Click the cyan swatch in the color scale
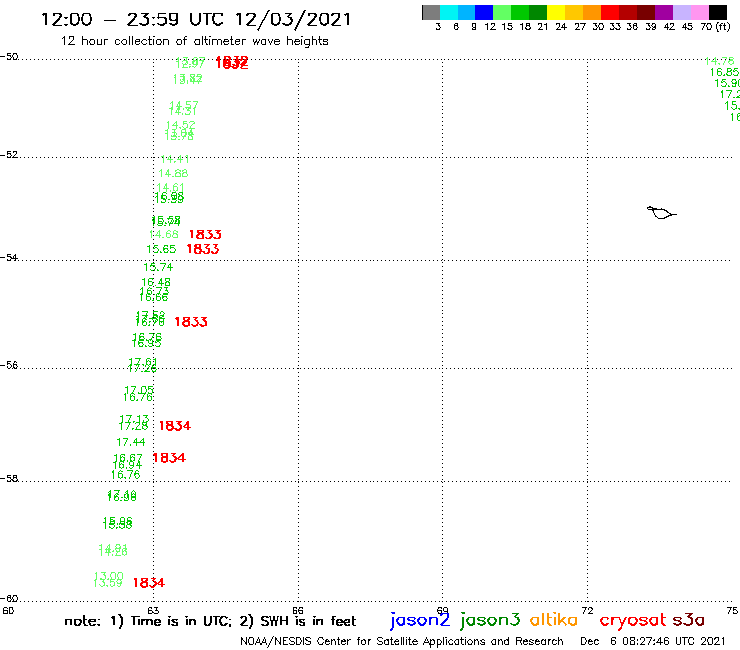 (449, 12)
